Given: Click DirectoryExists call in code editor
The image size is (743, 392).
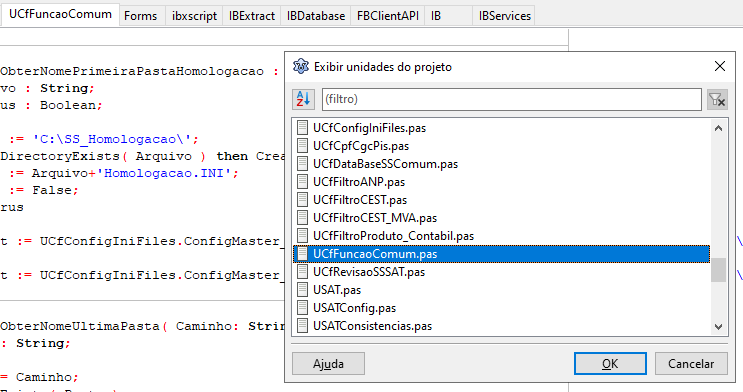Looking at the screenshot, I should tap(60, 156).
